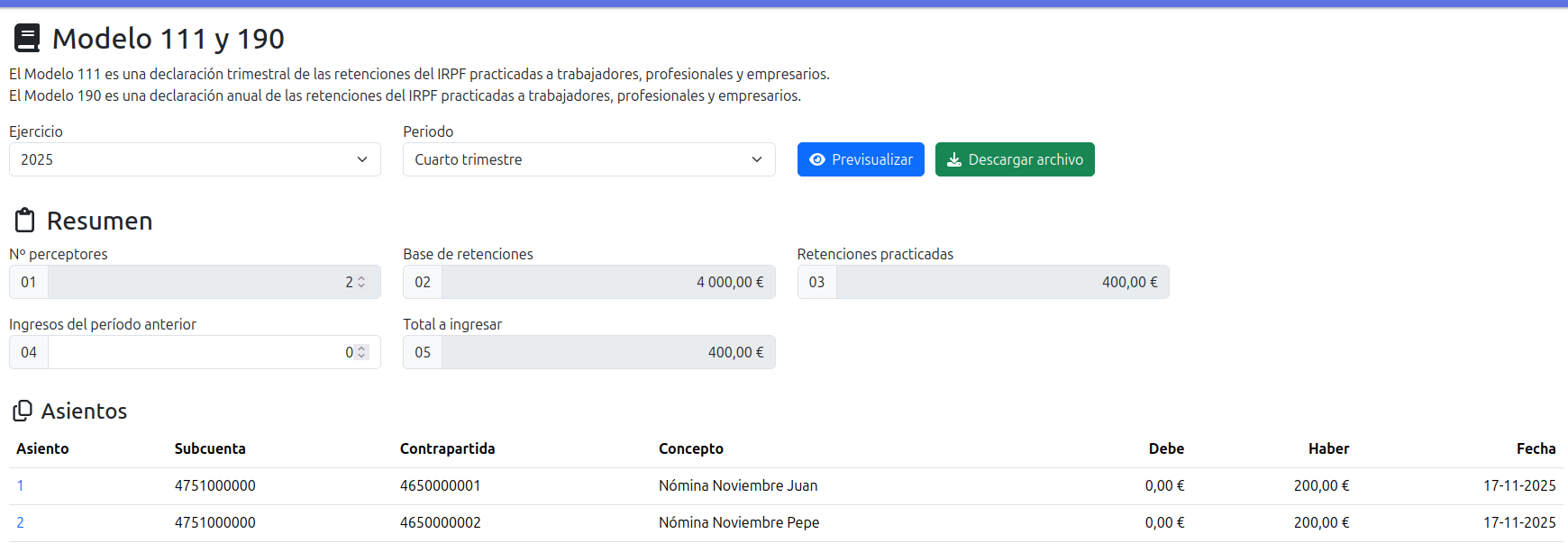Click the clipboard icon next to Resumen

25,221
